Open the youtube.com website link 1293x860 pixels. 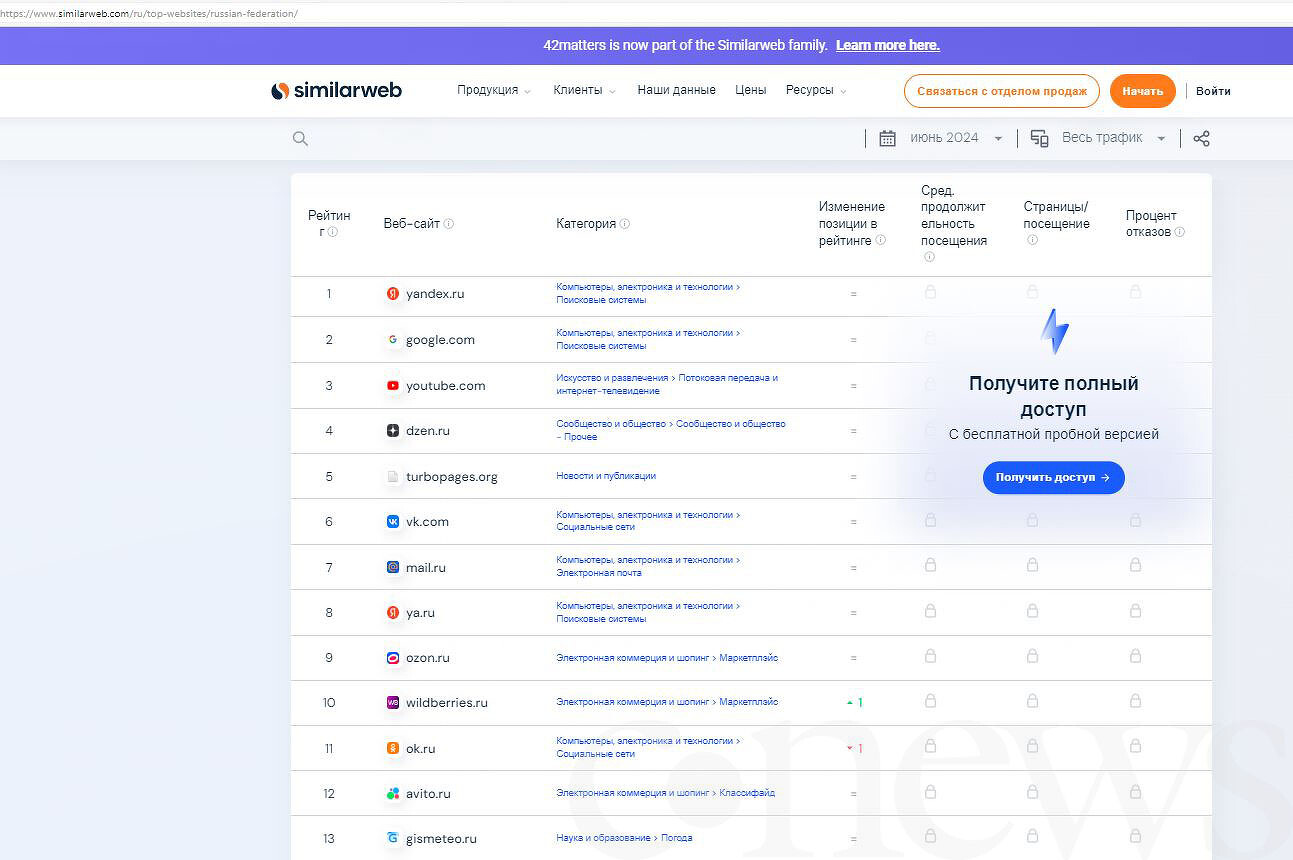(x=446, y=386)
